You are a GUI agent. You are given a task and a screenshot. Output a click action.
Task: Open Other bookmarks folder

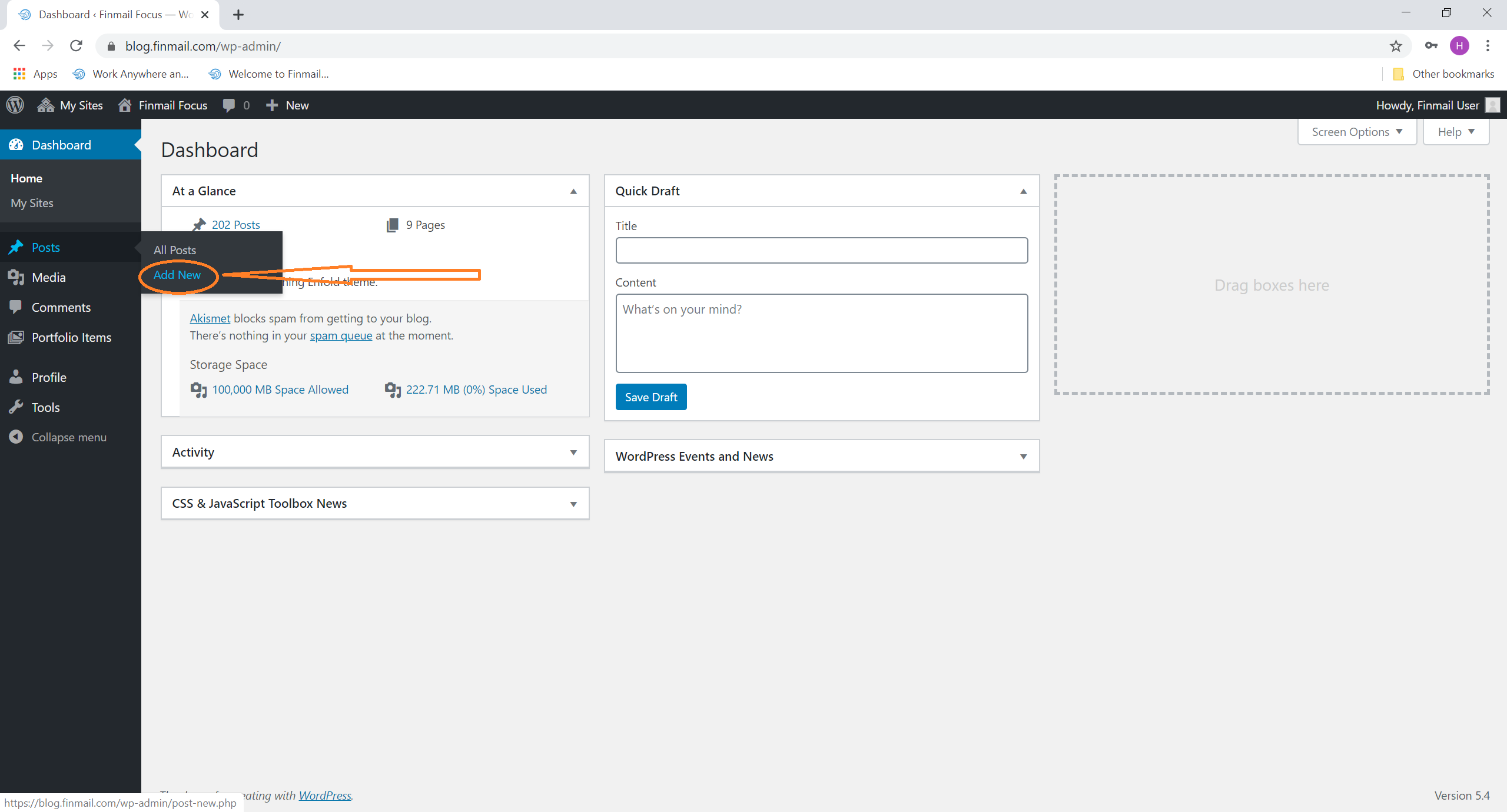(1443, 74)
